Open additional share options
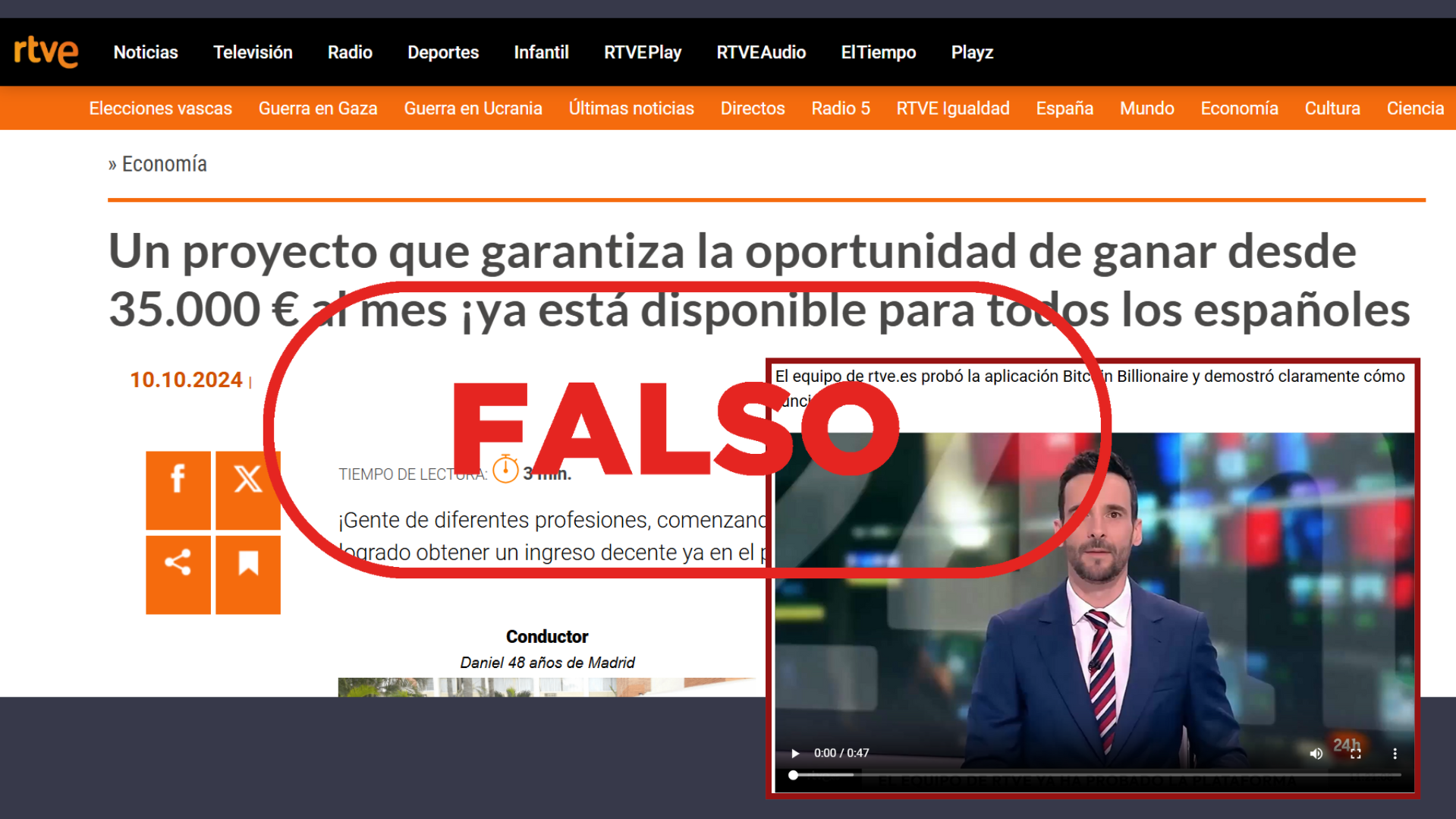This screenshot has height=819, width=1456. 178,563
